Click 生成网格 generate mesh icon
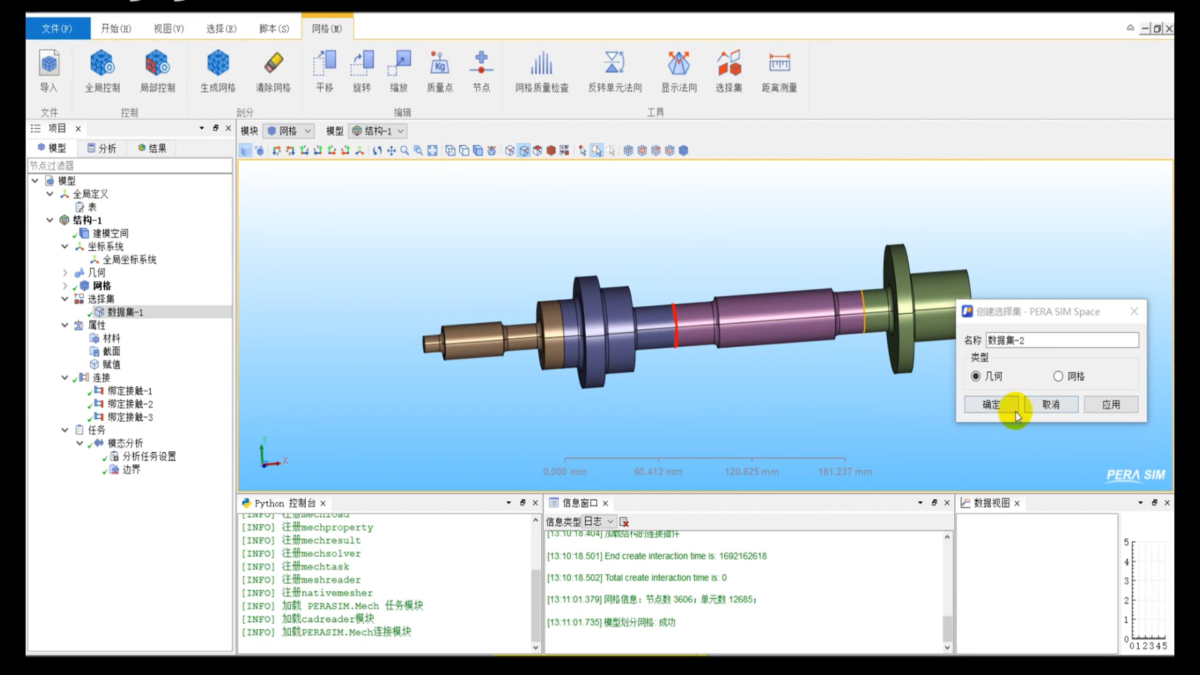The height and width of the screenshot is (675, 1200). point(218,64)
